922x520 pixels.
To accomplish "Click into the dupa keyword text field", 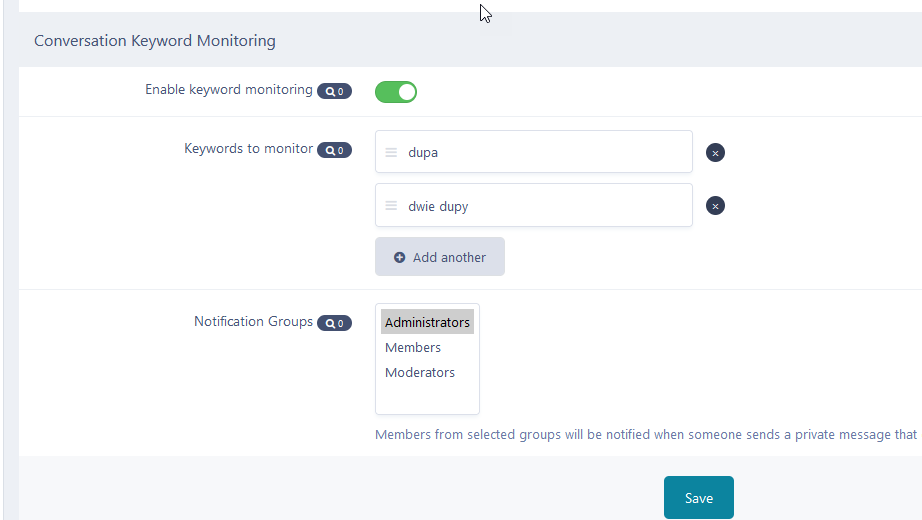I will (545, 153).
